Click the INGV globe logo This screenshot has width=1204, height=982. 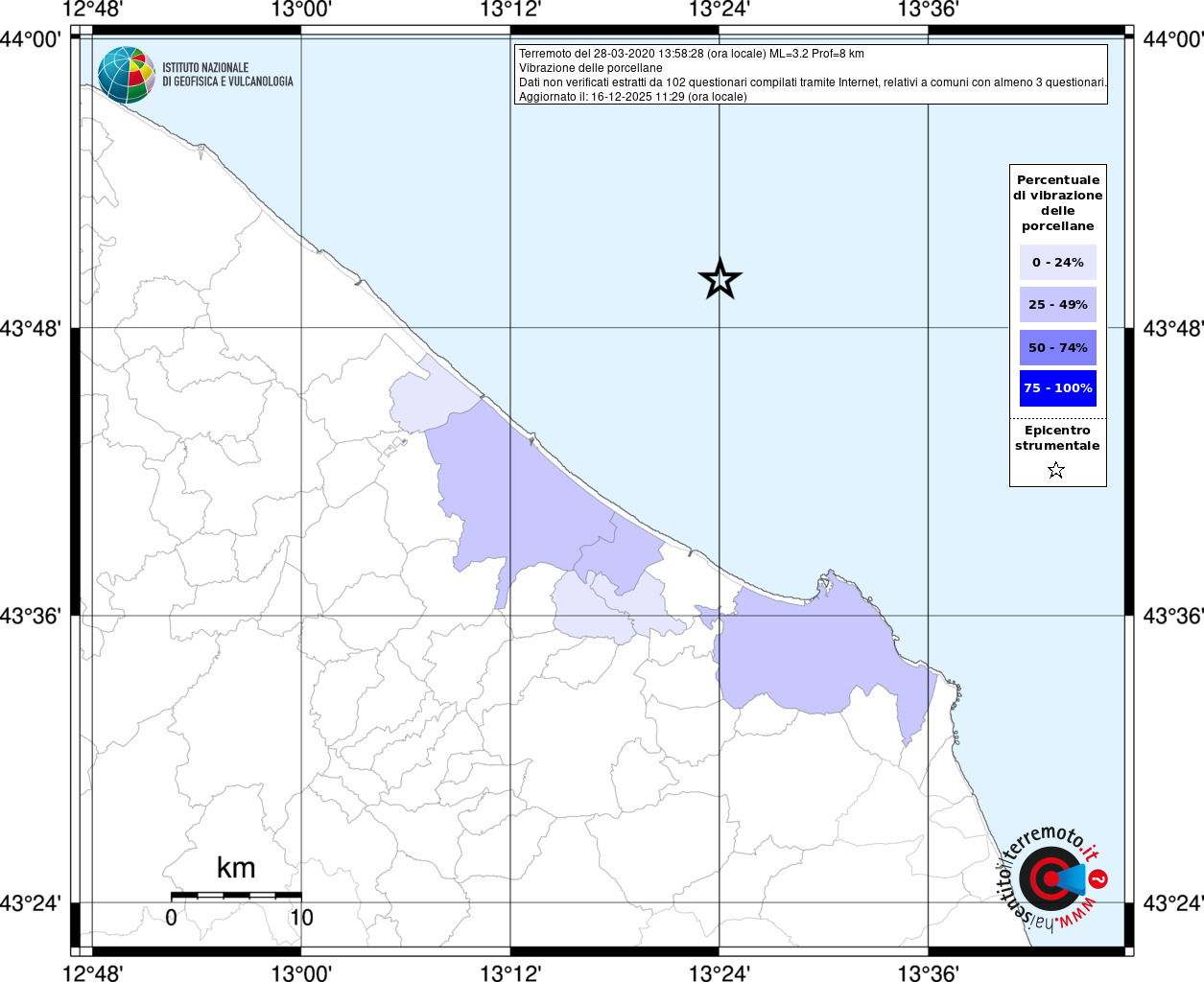126,74
